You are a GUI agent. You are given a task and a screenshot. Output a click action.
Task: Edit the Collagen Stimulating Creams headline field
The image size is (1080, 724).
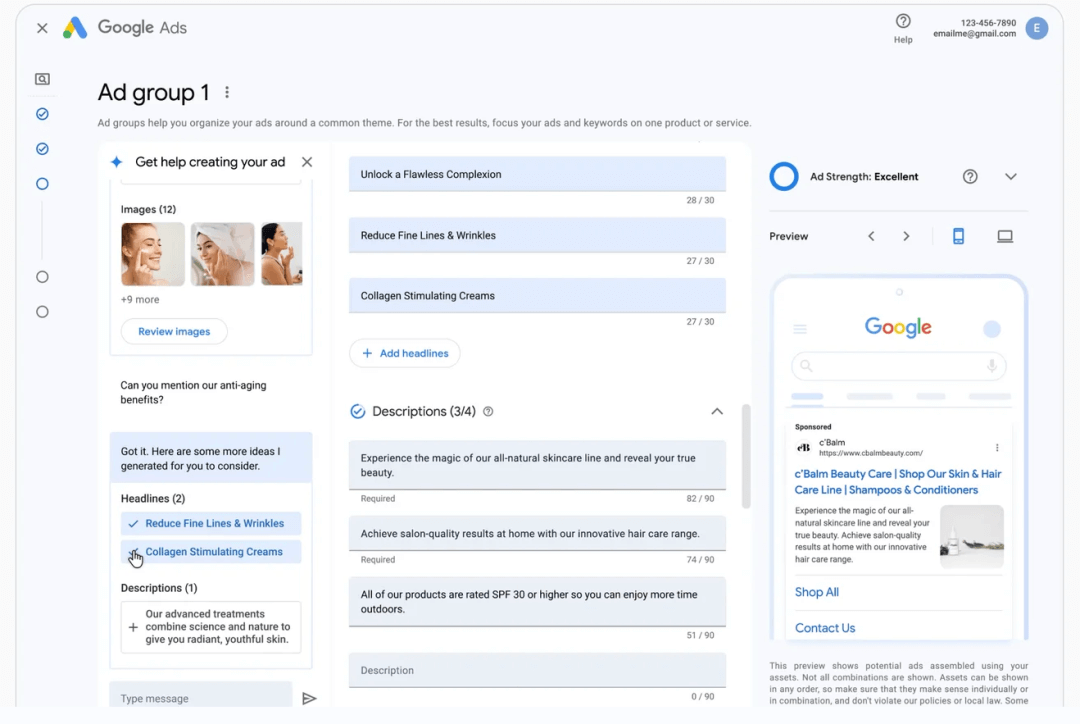pyautogui.click(x=537, y=296)
